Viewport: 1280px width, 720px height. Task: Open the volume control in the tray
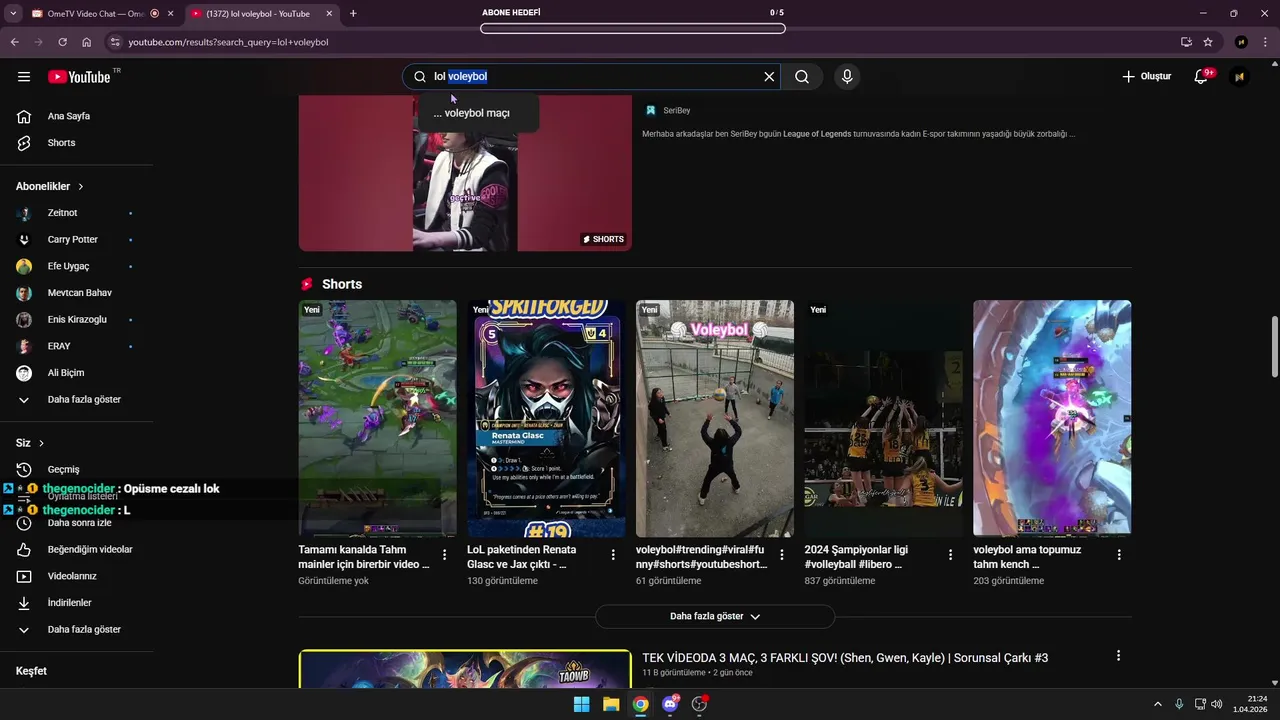(1217, 704)
